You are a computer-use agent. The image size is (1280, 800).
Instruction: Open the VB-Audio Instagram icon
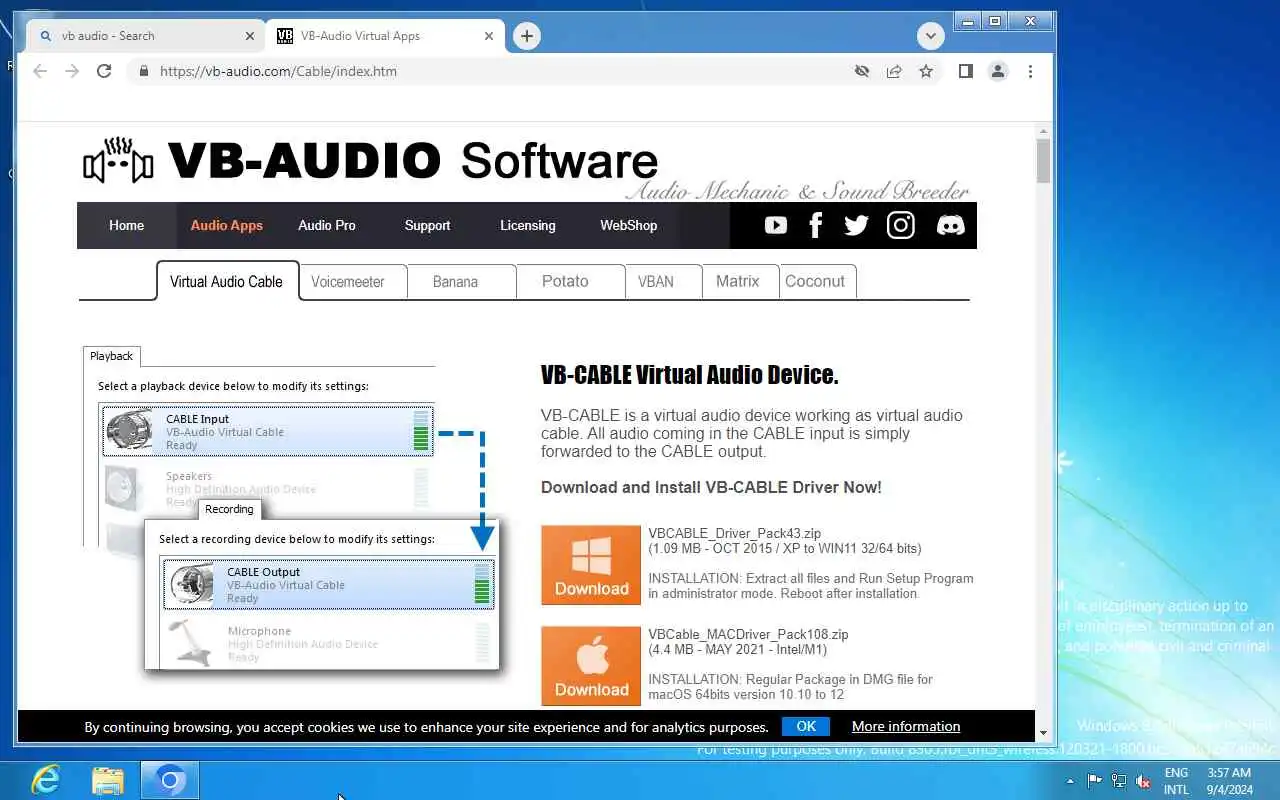click(901, 225)
